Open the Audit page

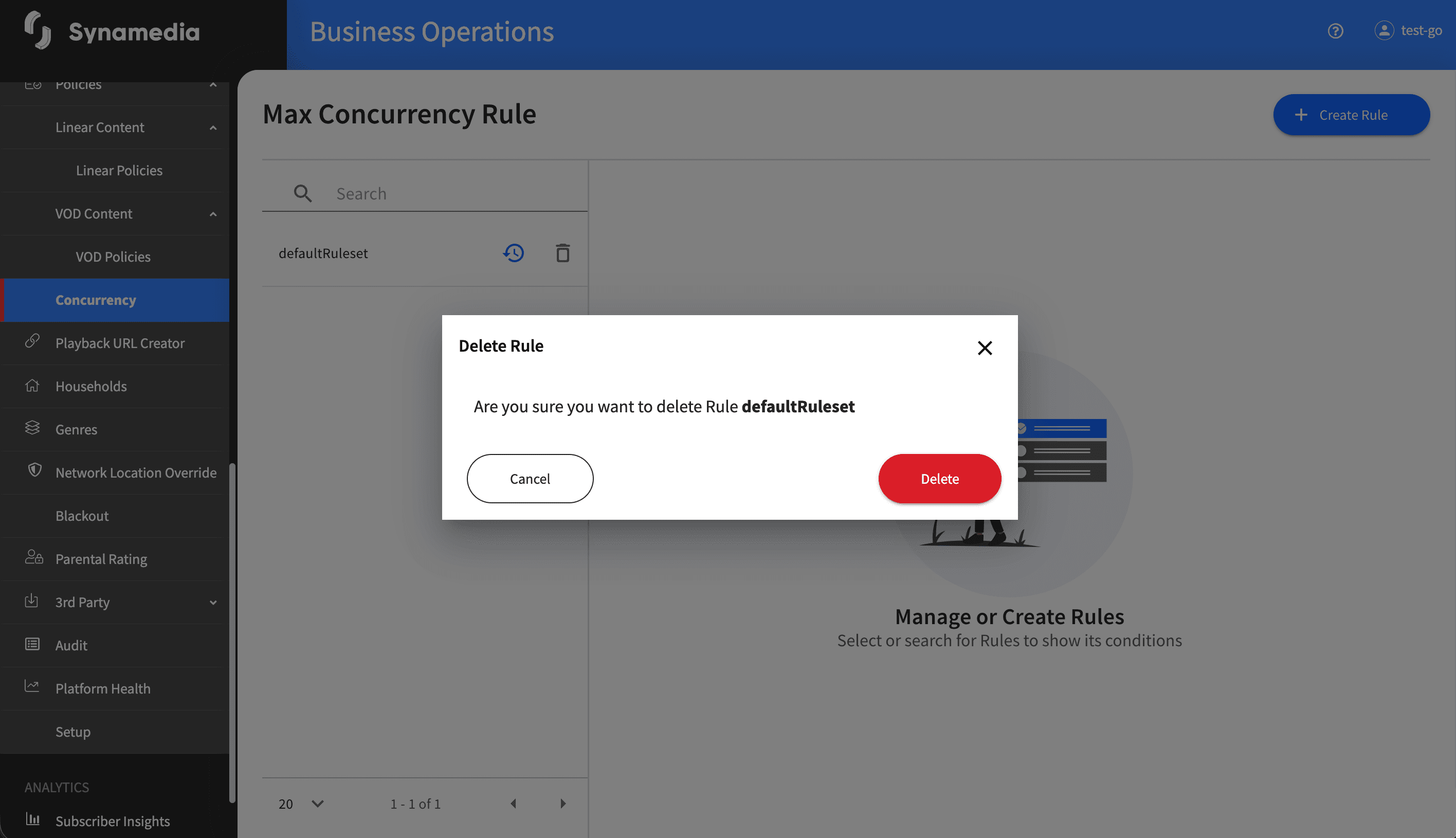point(71,645)
